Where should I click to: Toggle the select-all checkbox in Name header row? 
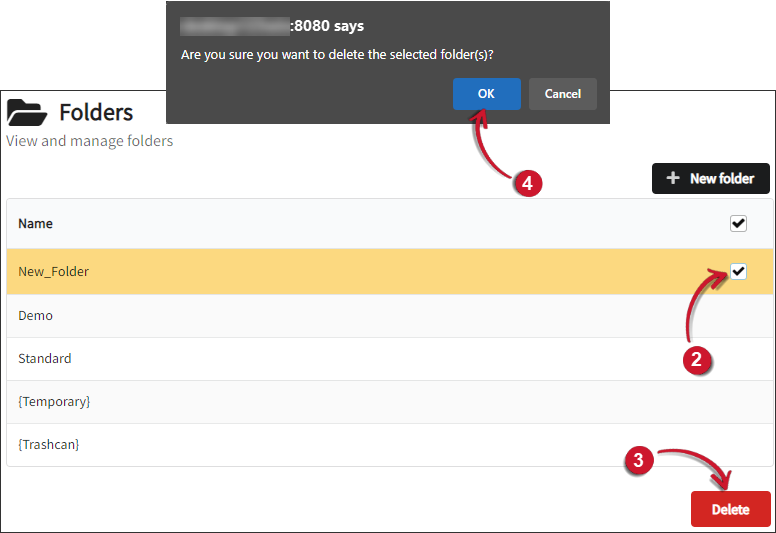click(x=738, y=223)
